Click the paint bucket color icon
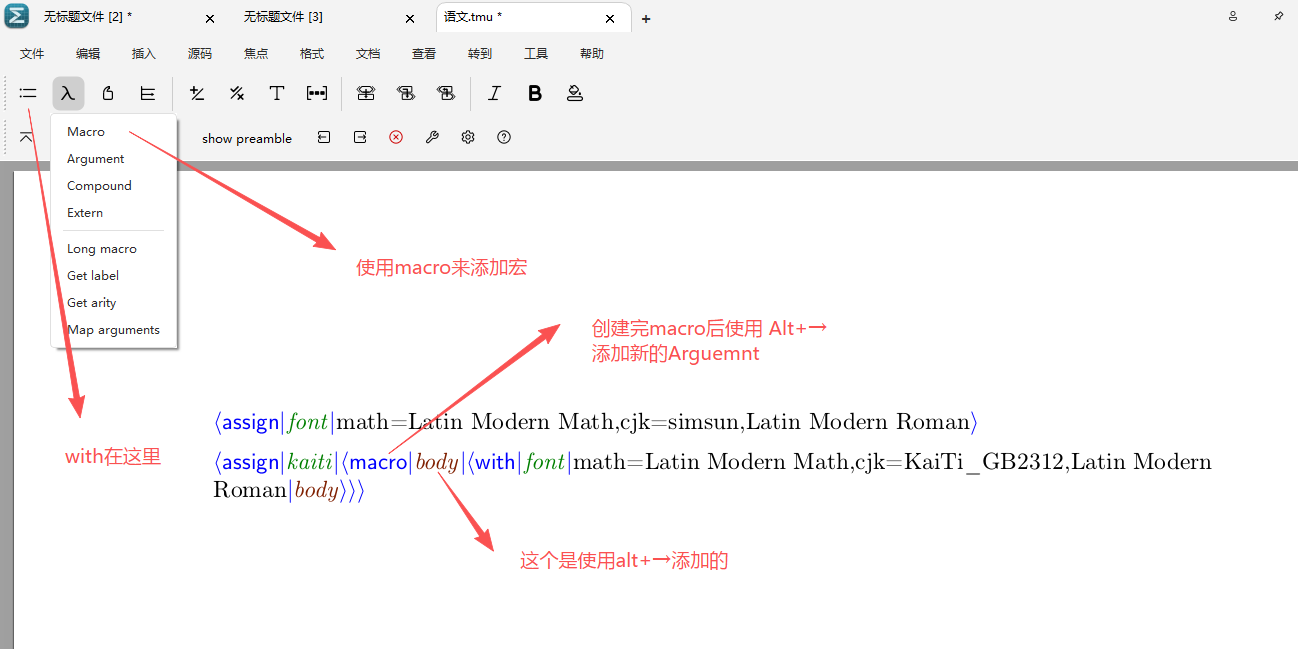 [x=575, y=93]
